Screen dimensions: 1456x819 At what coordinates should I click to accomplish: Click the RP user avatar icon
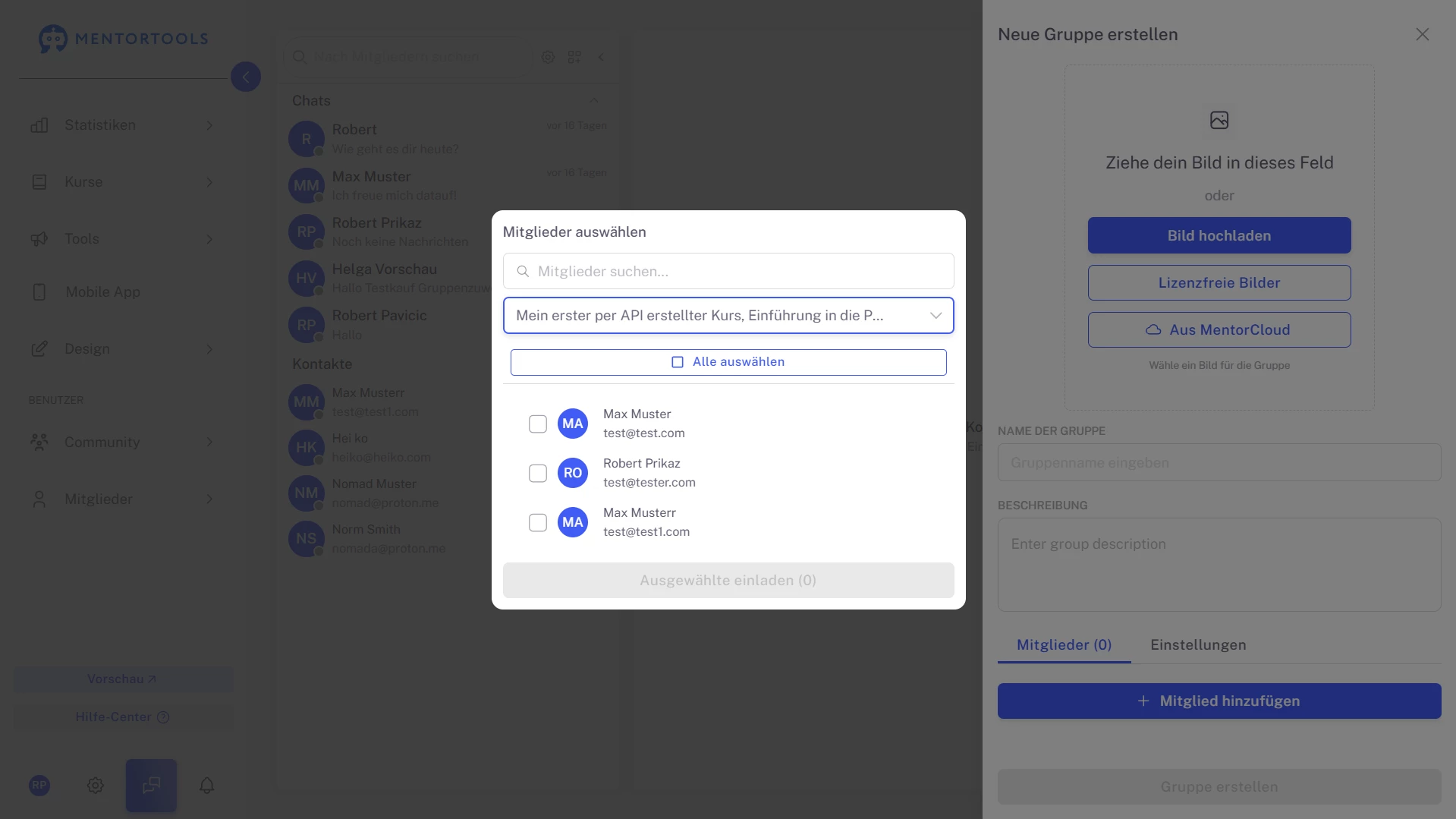(39, 786)
